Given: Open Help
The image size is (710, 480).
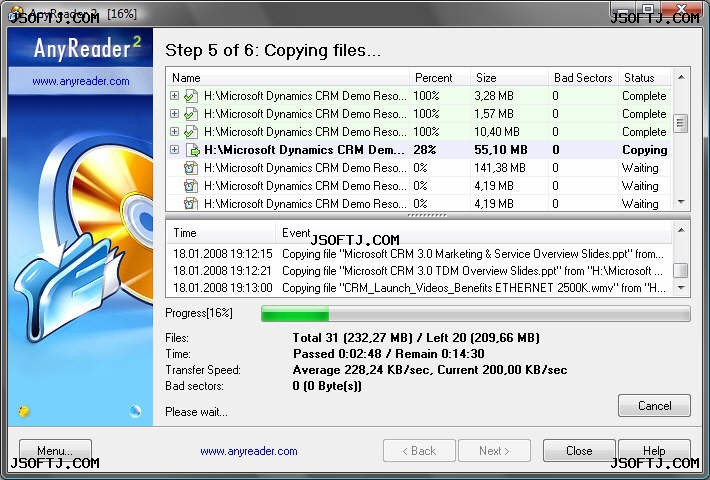Looking at the screenshot, I should point(654,451).
